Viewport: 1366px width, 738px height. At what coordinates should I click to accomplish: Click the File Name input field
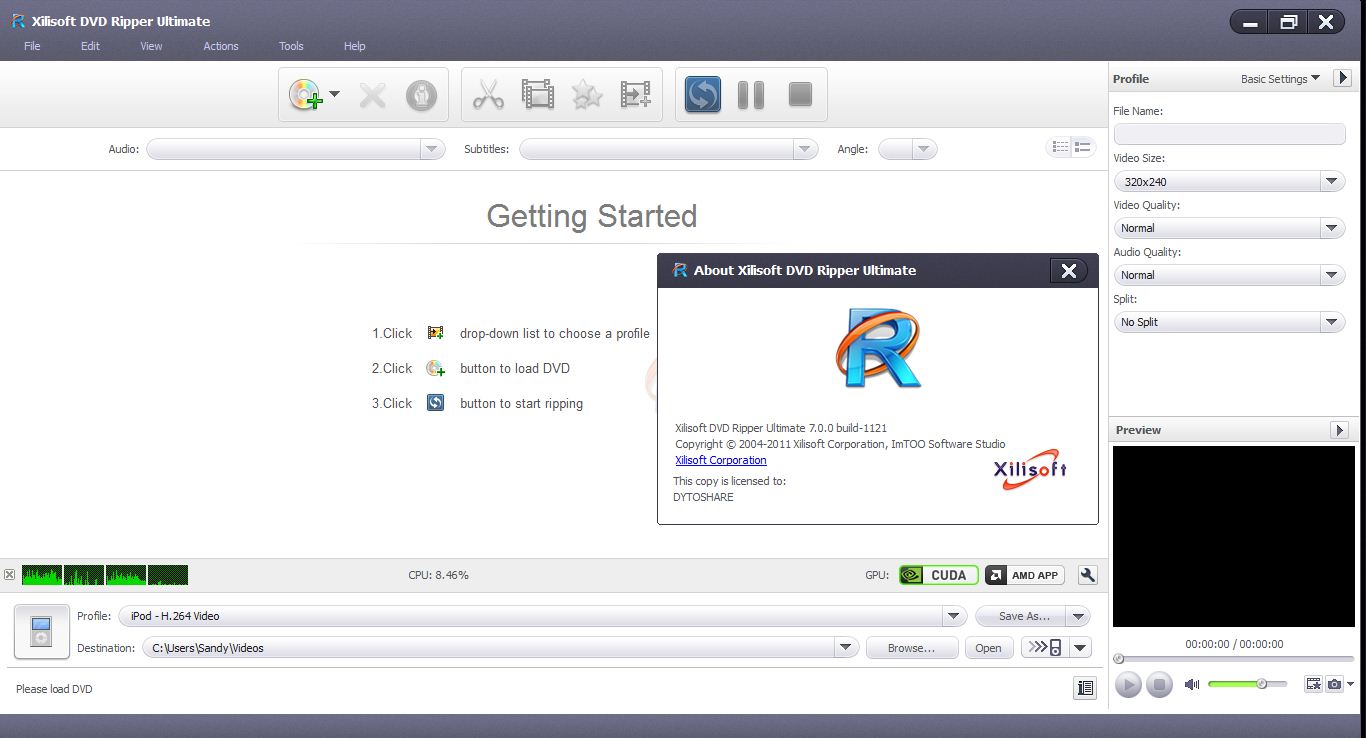point(1230,134)
